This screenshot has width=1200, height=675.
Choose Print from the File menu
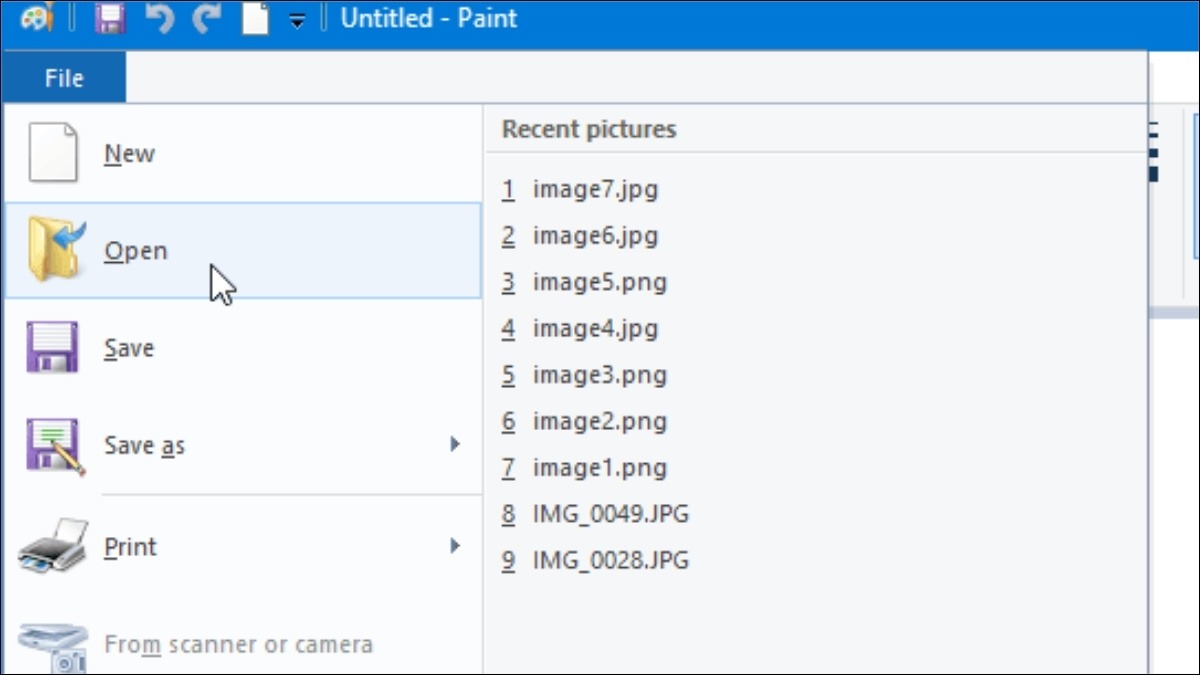243,547
